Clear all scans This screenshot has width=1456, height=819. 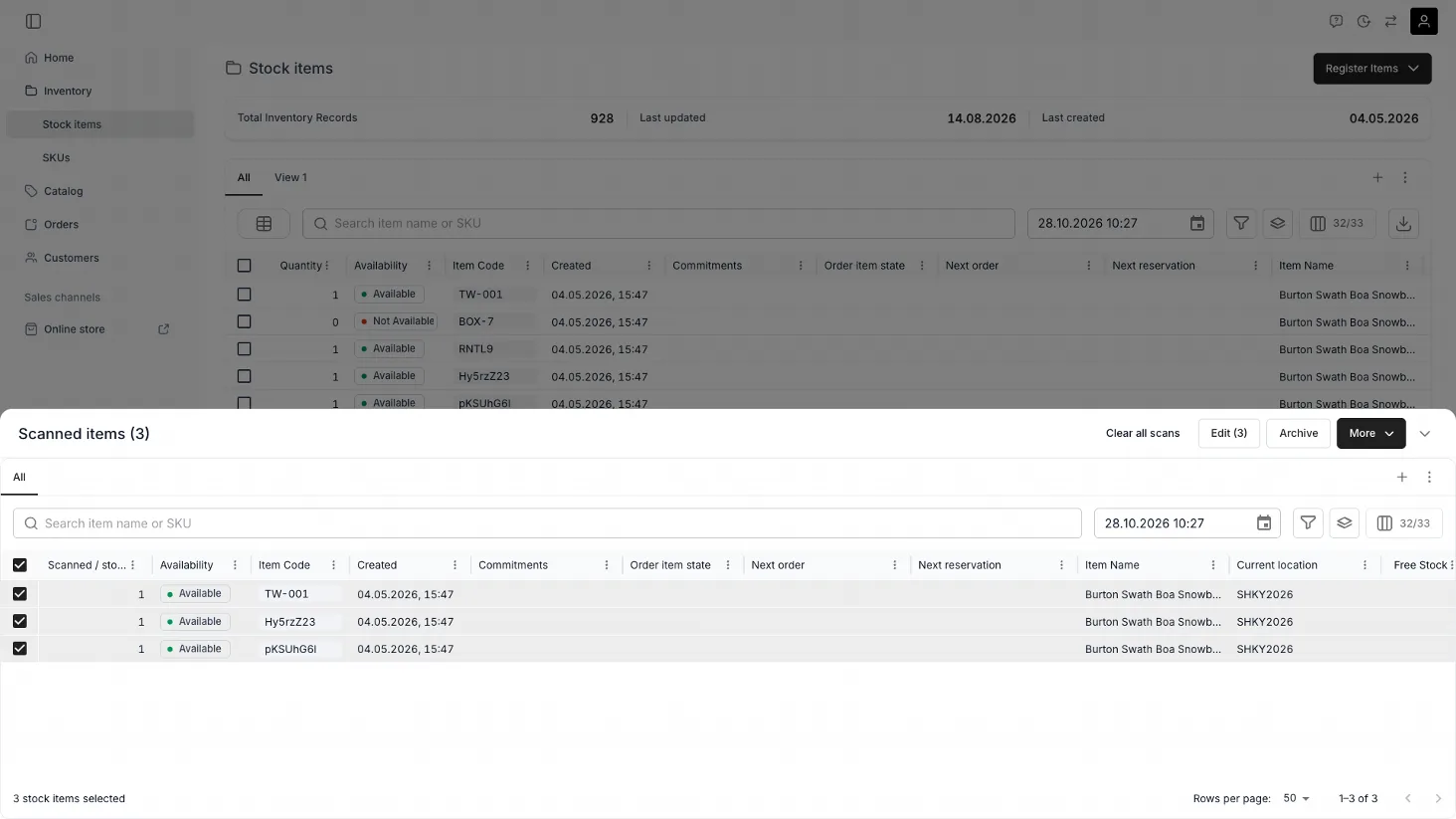tap(1143, 434)
